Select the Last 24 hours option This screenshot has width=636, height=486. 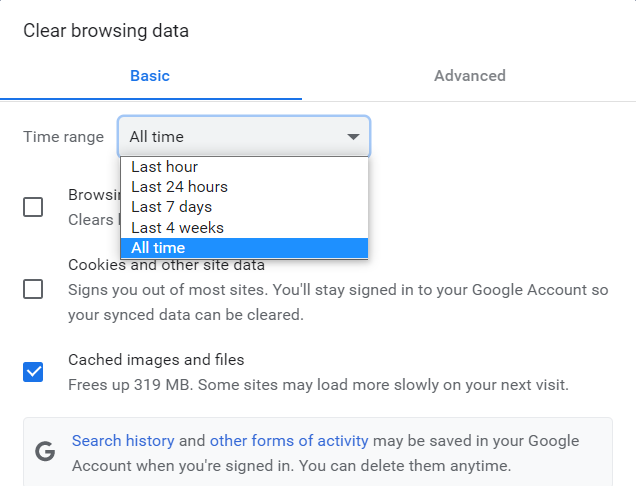180,187
